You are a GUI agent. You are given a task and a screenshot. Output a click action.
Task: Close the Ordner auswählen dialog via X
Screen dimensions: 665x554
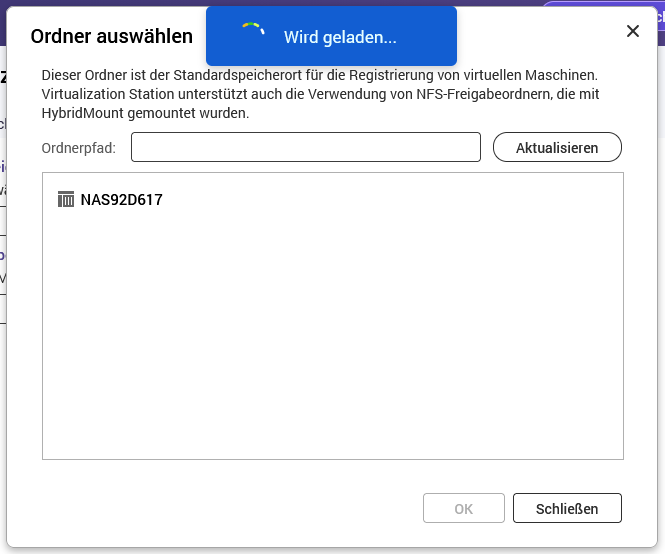(x=632, y=31)
